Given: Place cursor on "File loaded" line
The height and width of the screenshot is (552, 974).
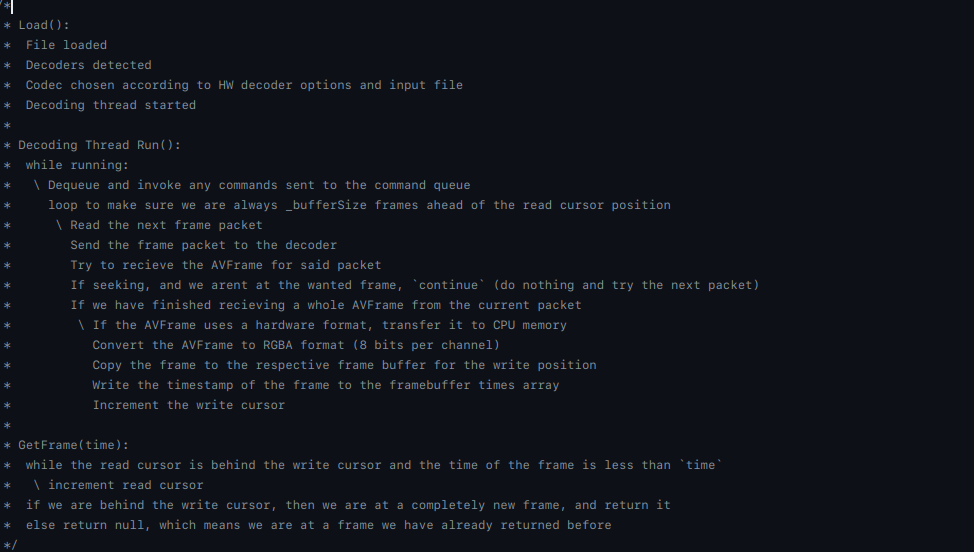Looking at the screenshot, I should pos(66,45).
